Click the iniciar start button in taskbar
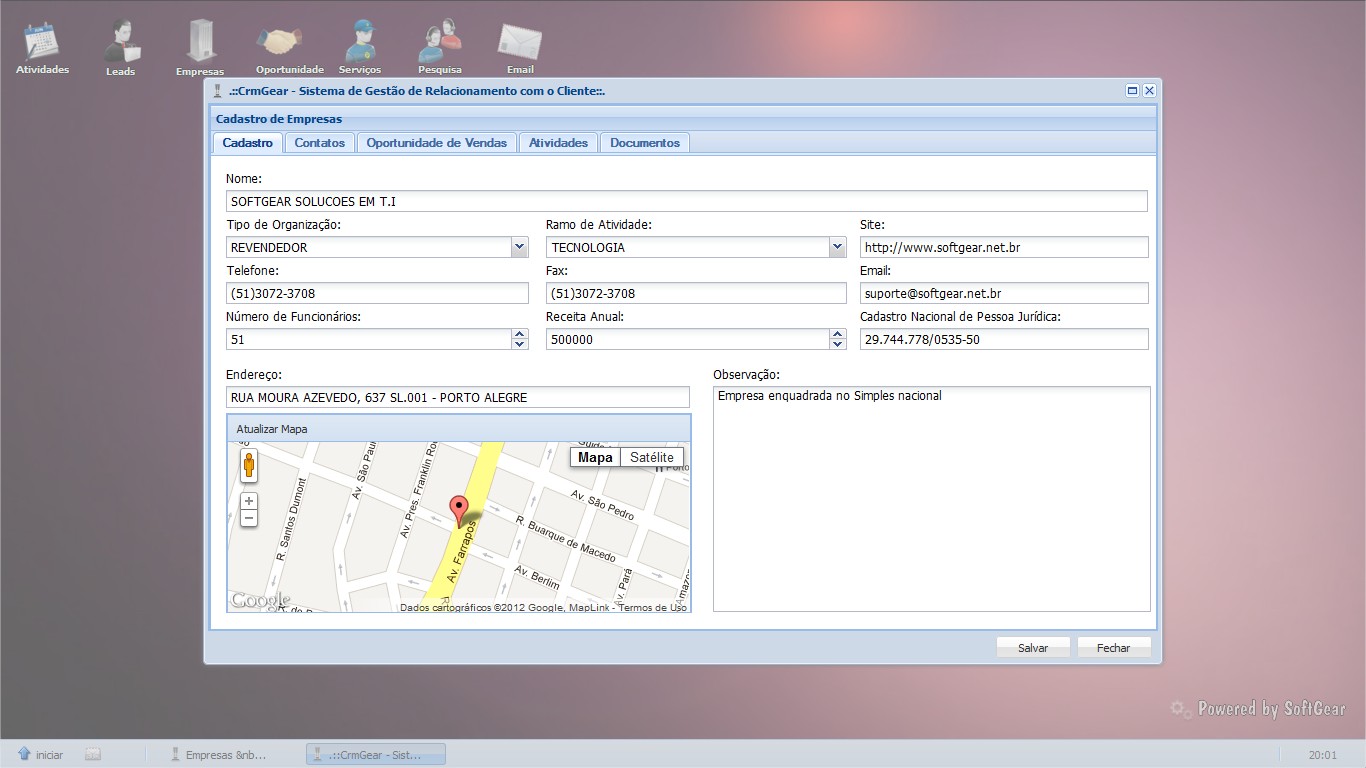 41,755
